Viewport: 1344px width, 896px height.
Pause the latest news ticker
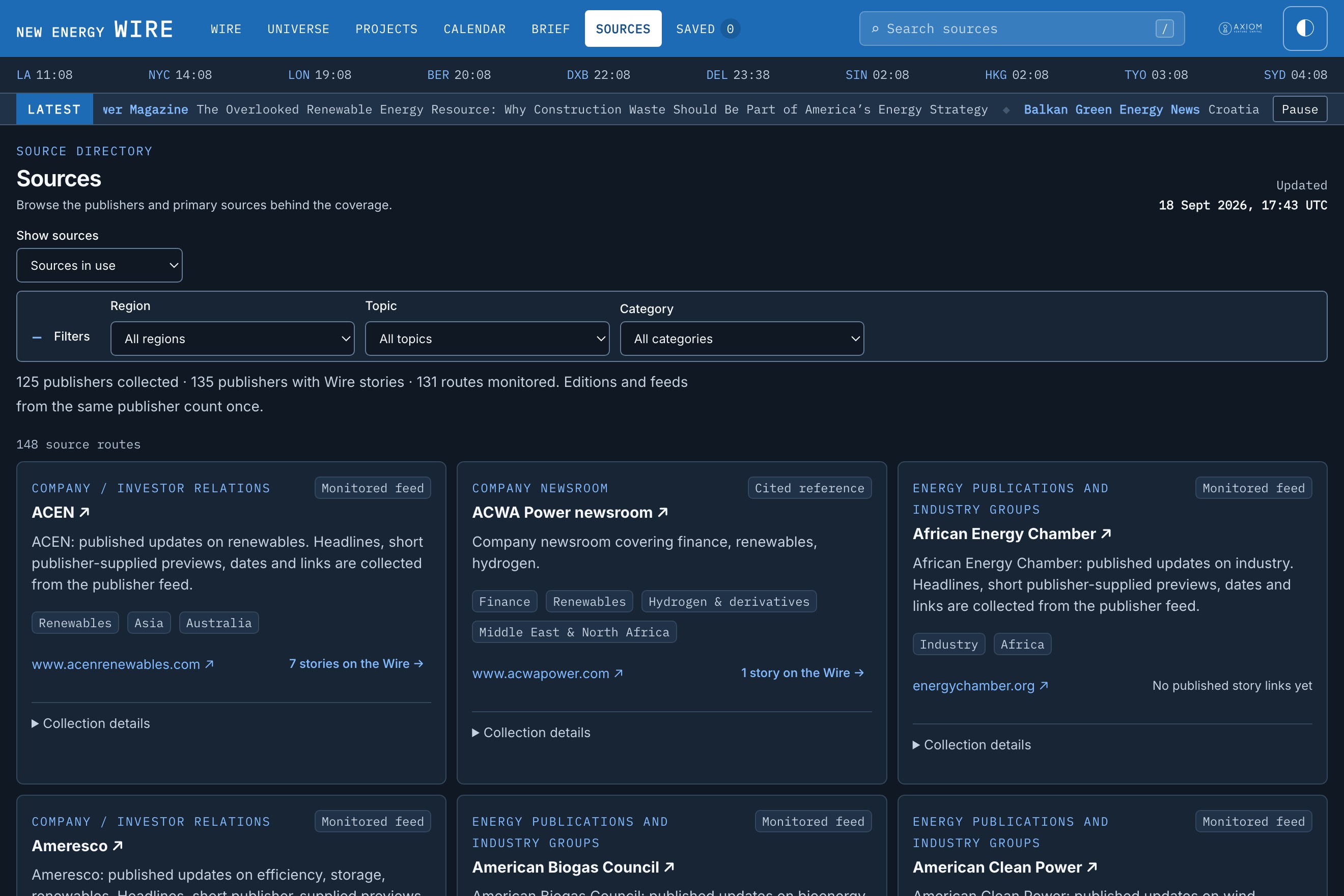coord(1299,109)
